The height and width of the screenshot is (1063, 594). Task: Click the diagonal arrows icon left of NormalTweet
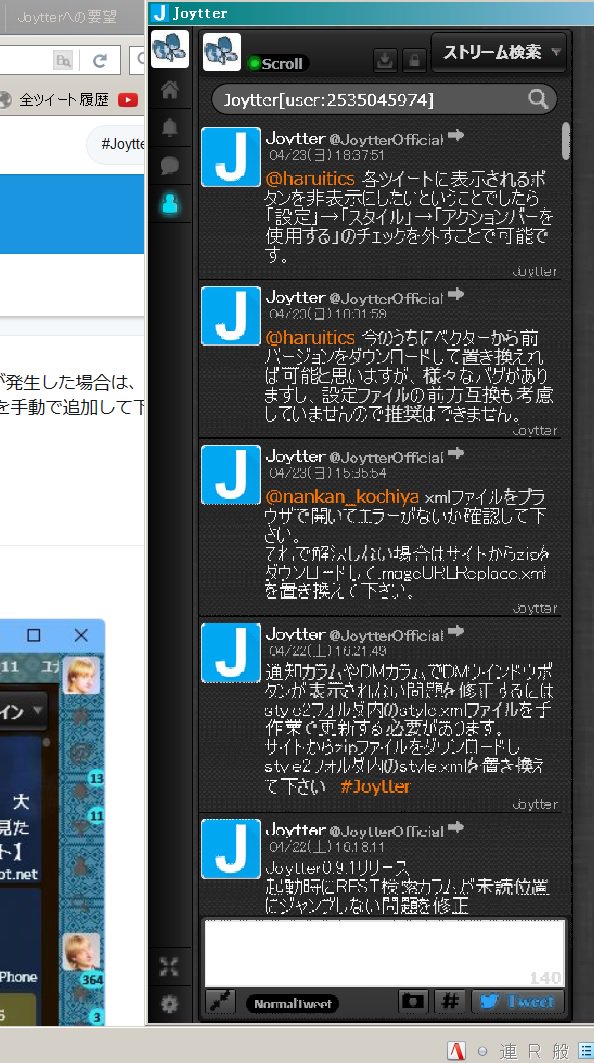pos(220,1002)
